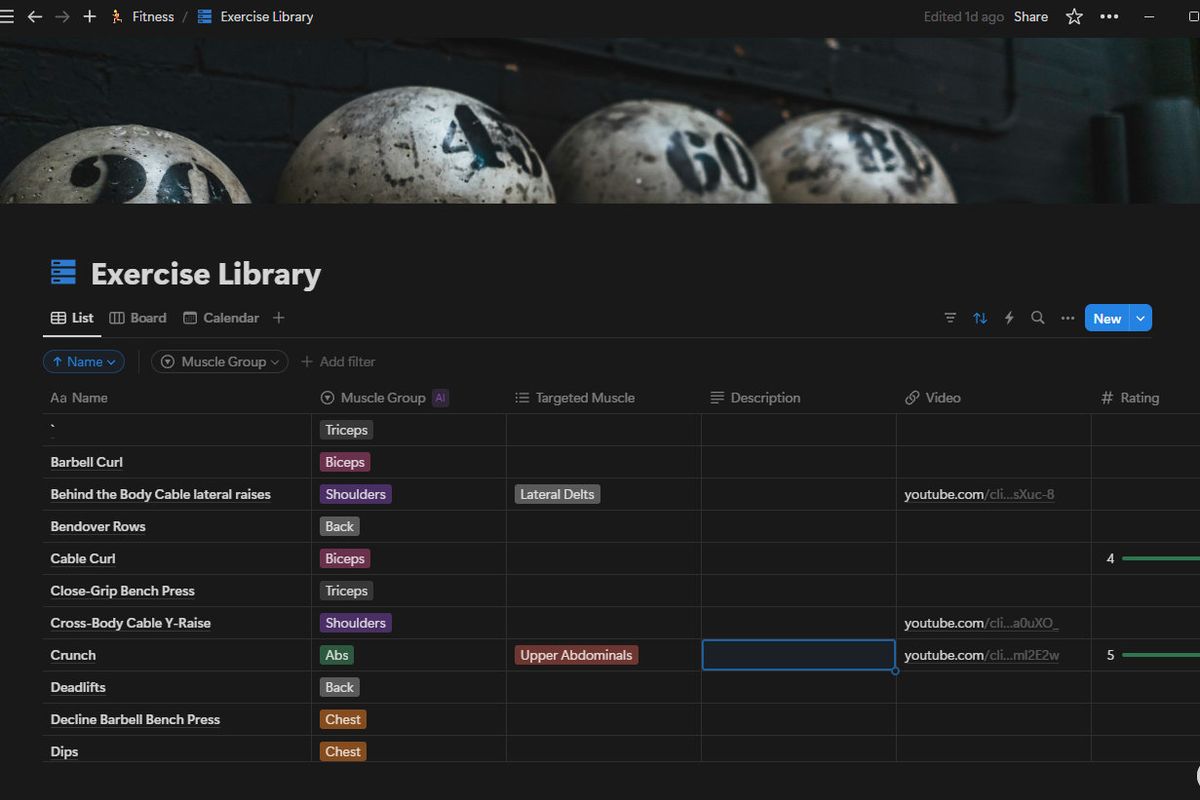Click the Barbell Curl Description cell
Screen dimensions: 1200x800
coord(799,462)
